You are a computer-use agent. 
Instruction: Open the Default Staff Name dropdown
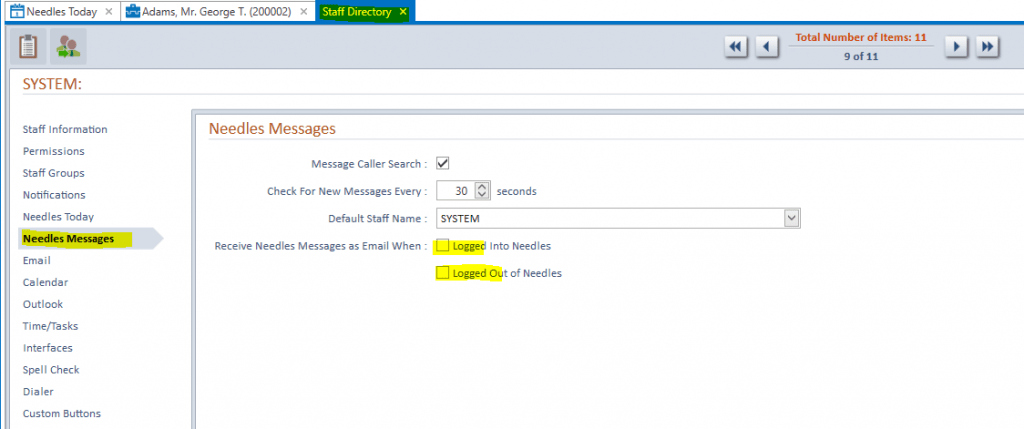[x=791, y=218]
